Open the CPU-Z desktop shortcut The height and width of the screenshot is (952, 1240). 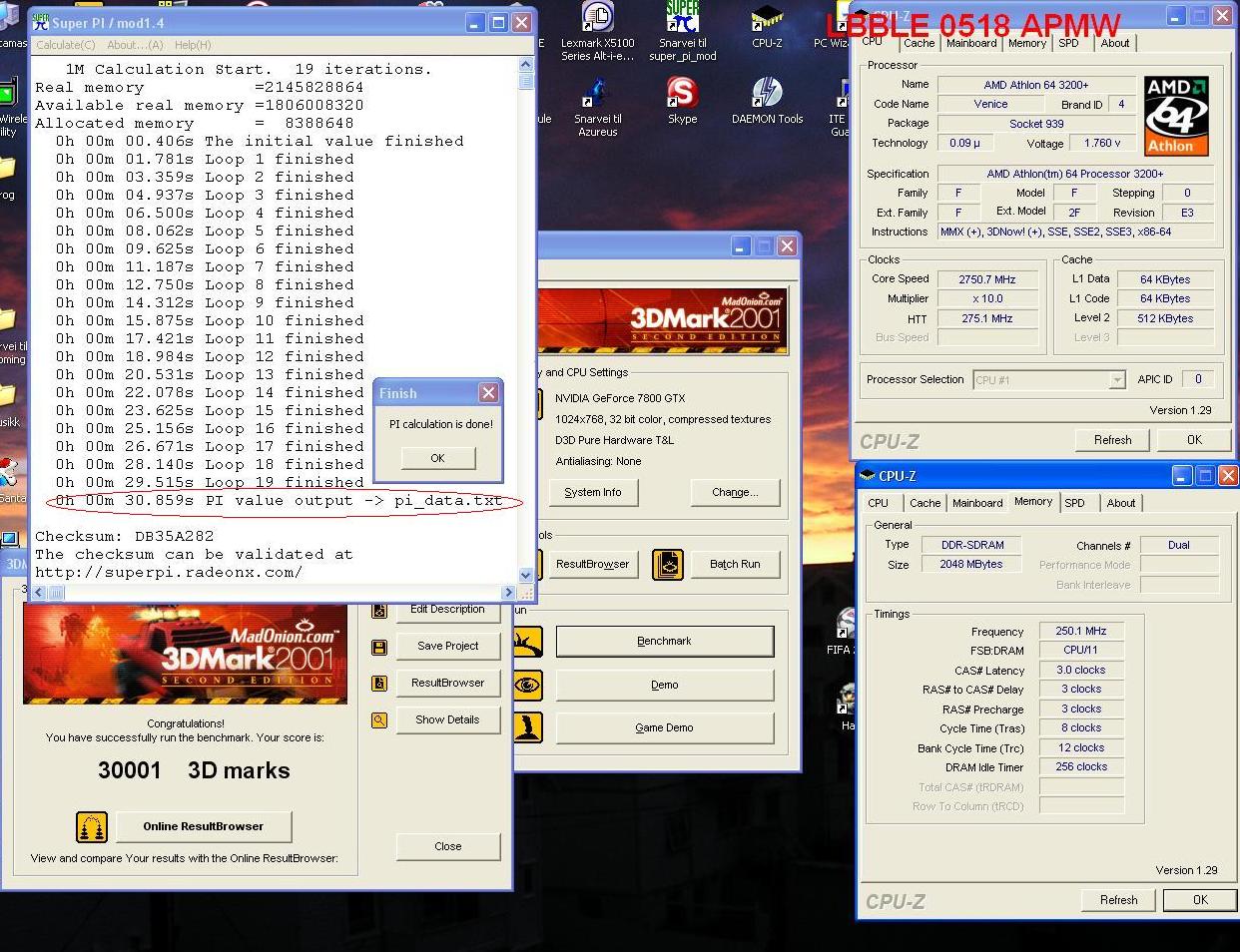point(767,18)
